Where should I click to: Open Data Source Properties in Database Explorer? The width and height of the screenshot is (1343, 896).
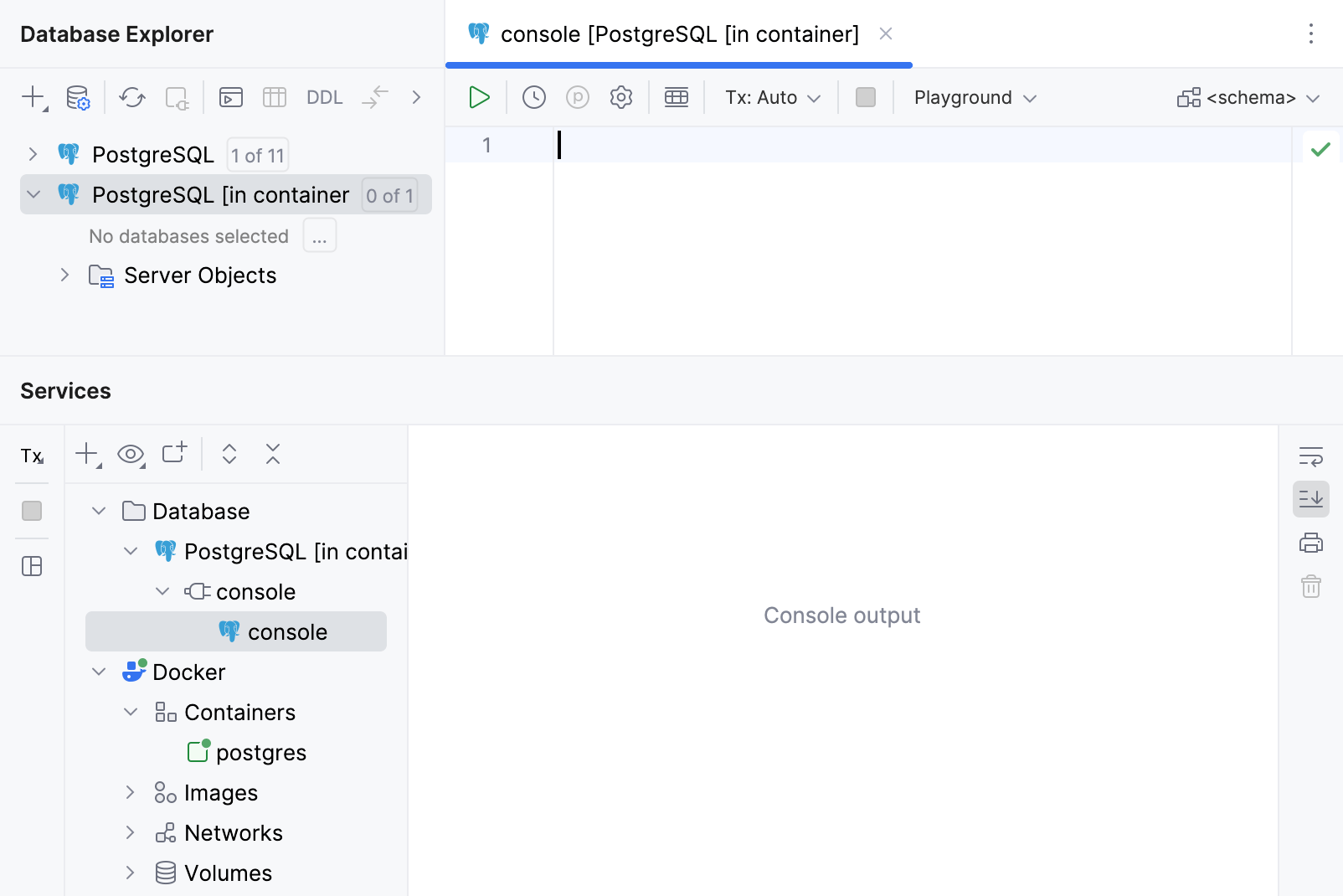(77, 97)
